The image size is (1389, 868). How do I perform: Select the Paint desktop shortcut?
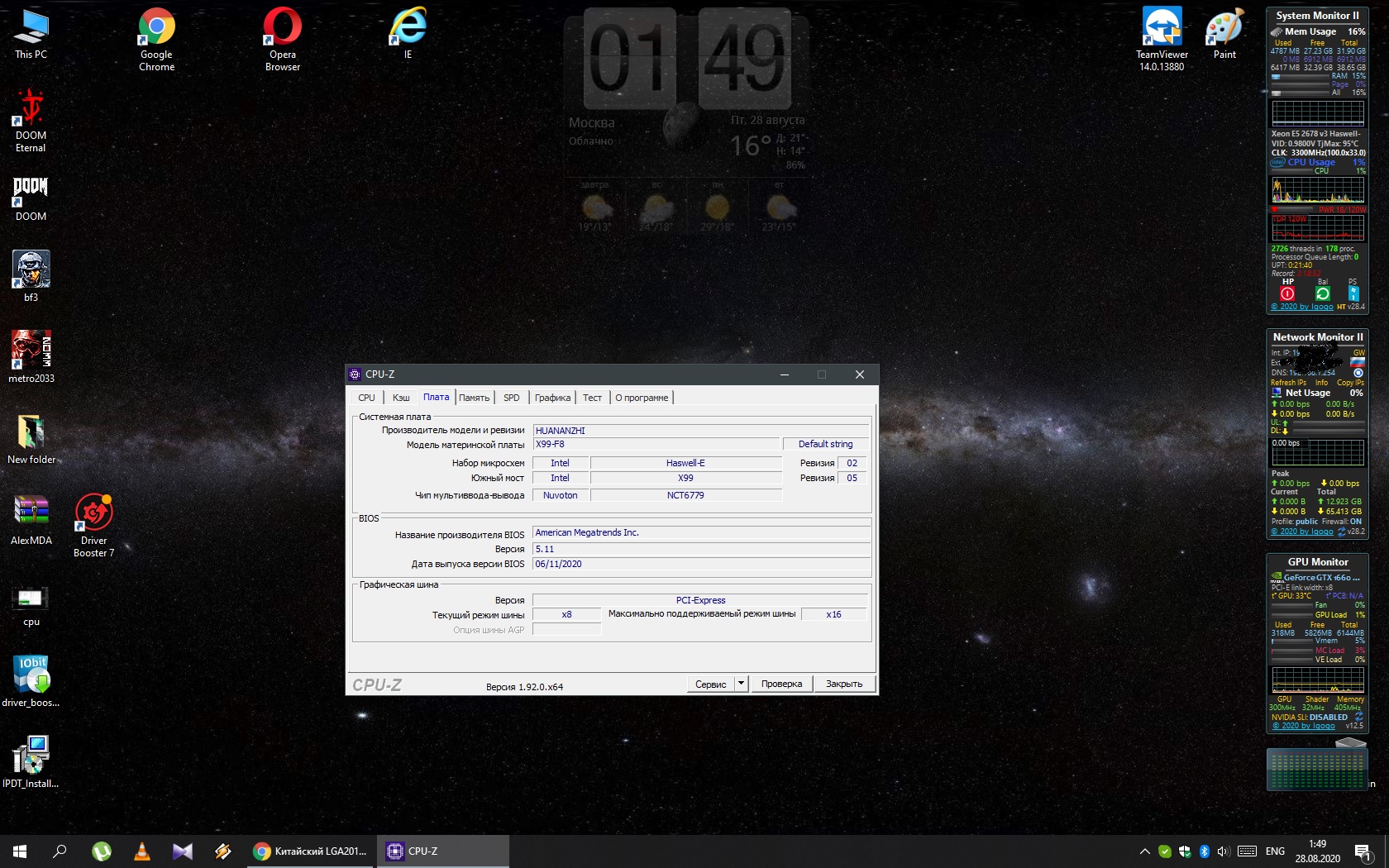tap(1224, 34)
